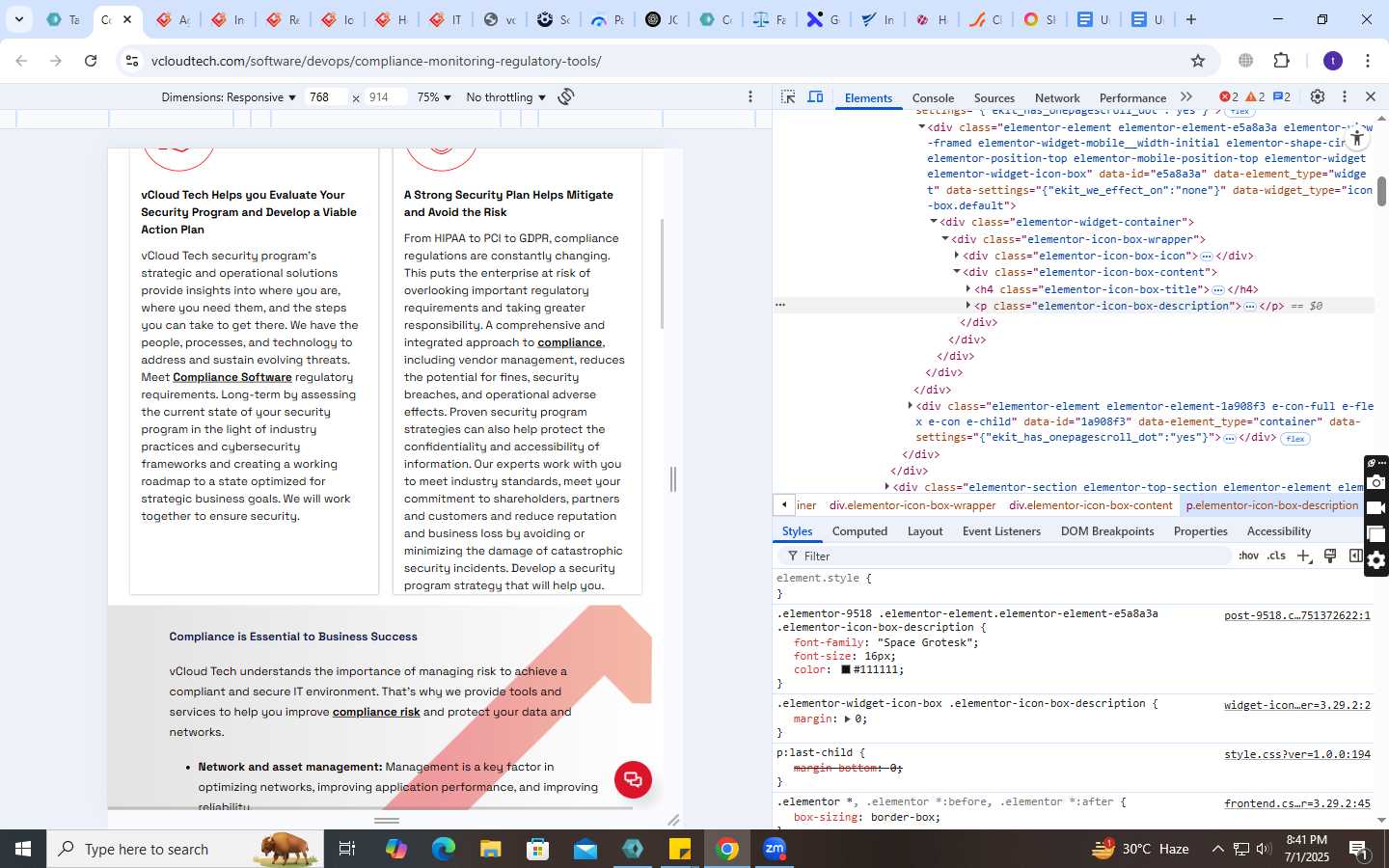This screenshot has width=1389, height=868.
Task: Toggle the device toolbar icon in DevTools
Action: click(x=815, y=96)
